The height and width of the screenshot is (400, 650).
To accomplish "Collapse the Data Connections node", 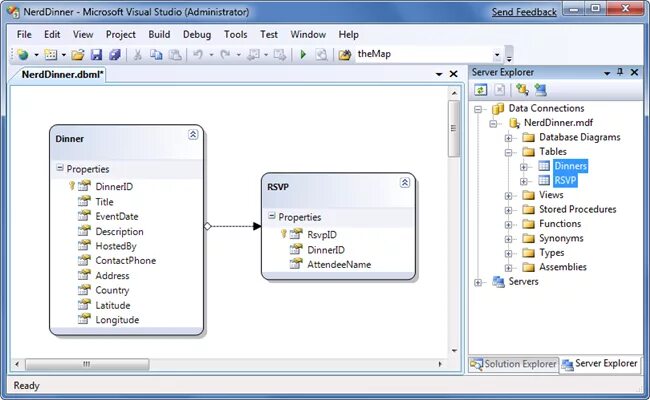I will 478,109.
